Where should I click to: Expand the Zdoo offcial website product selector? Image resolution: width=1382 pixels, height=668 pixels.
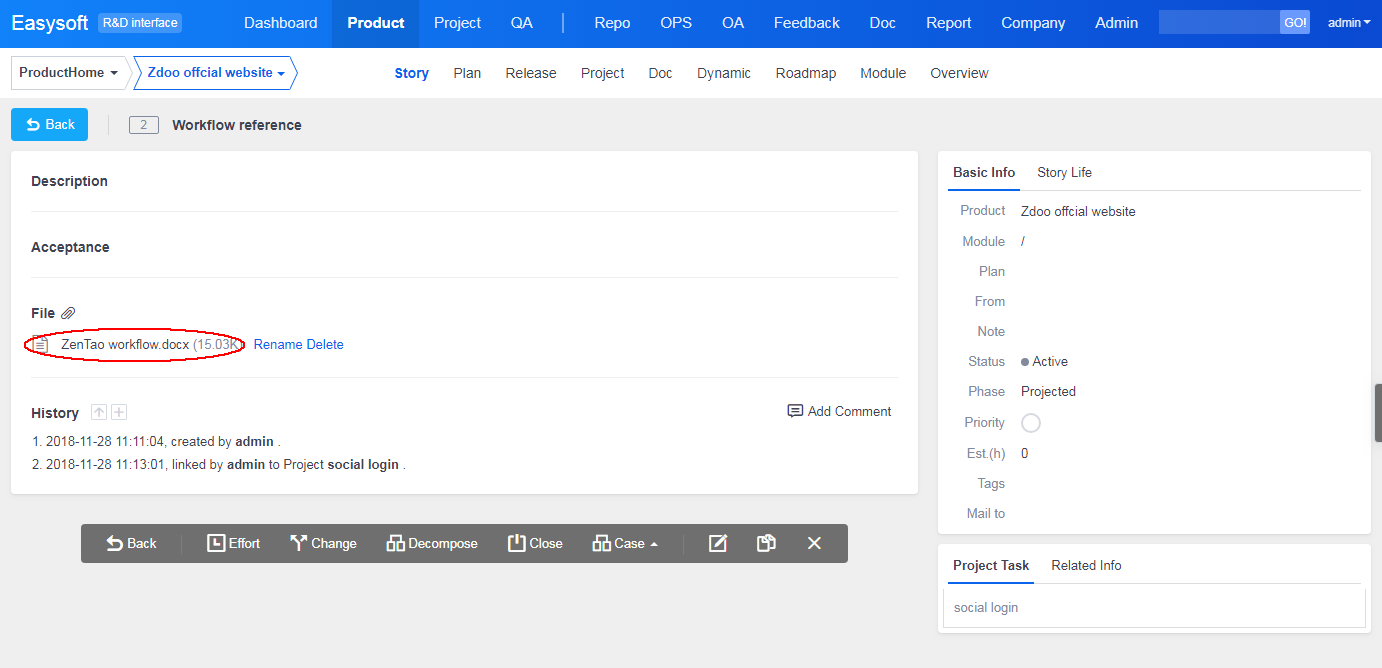click(x=215, y=73)
